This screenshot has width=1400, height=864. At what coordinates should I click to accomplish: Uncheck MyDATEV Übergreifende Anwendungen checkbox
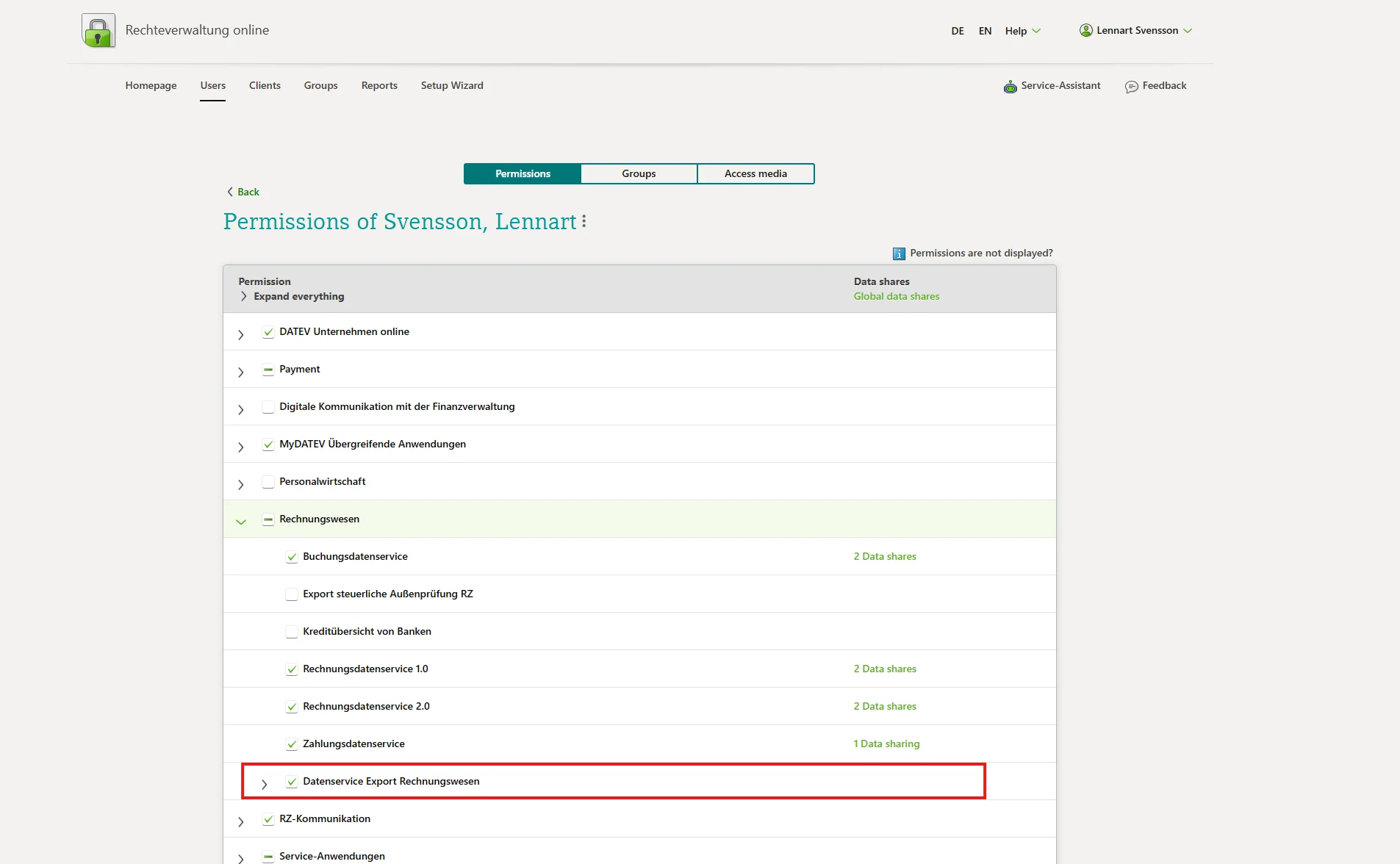tap(268, 444)
